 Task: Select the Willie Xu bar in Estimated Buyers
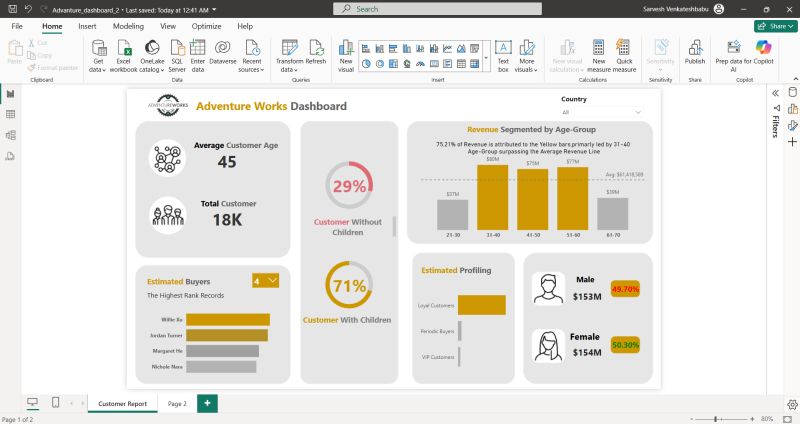228,319
